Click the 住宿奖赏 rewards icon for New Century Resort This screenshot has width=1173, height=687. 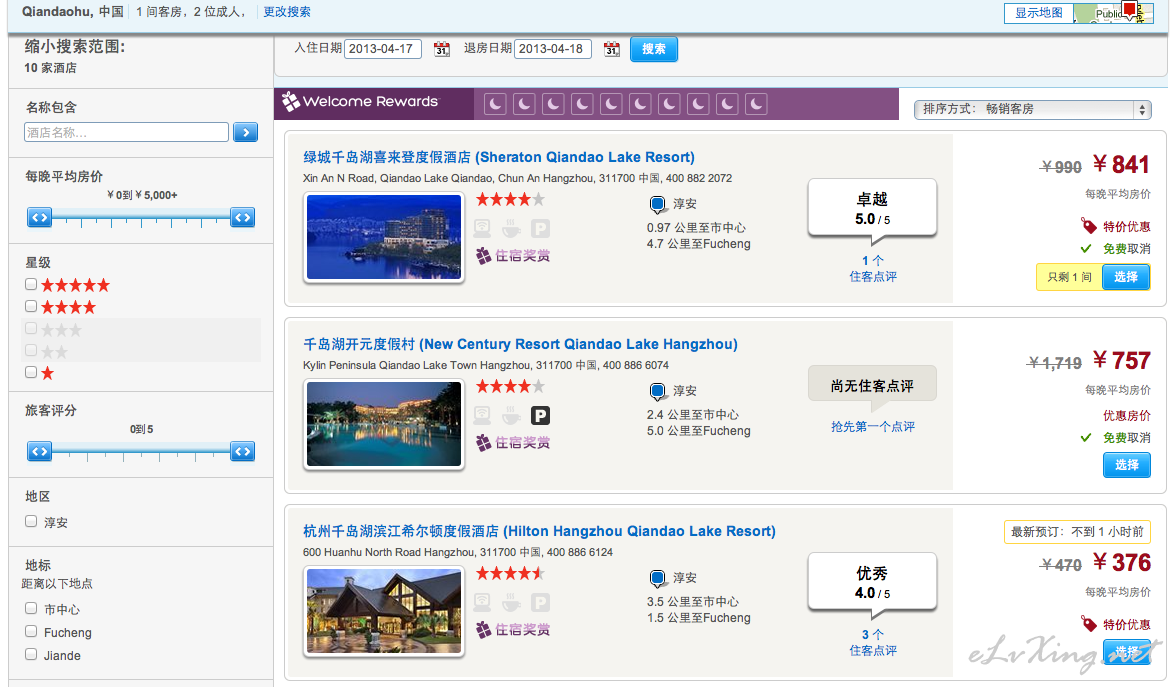(x=484, y=442)
